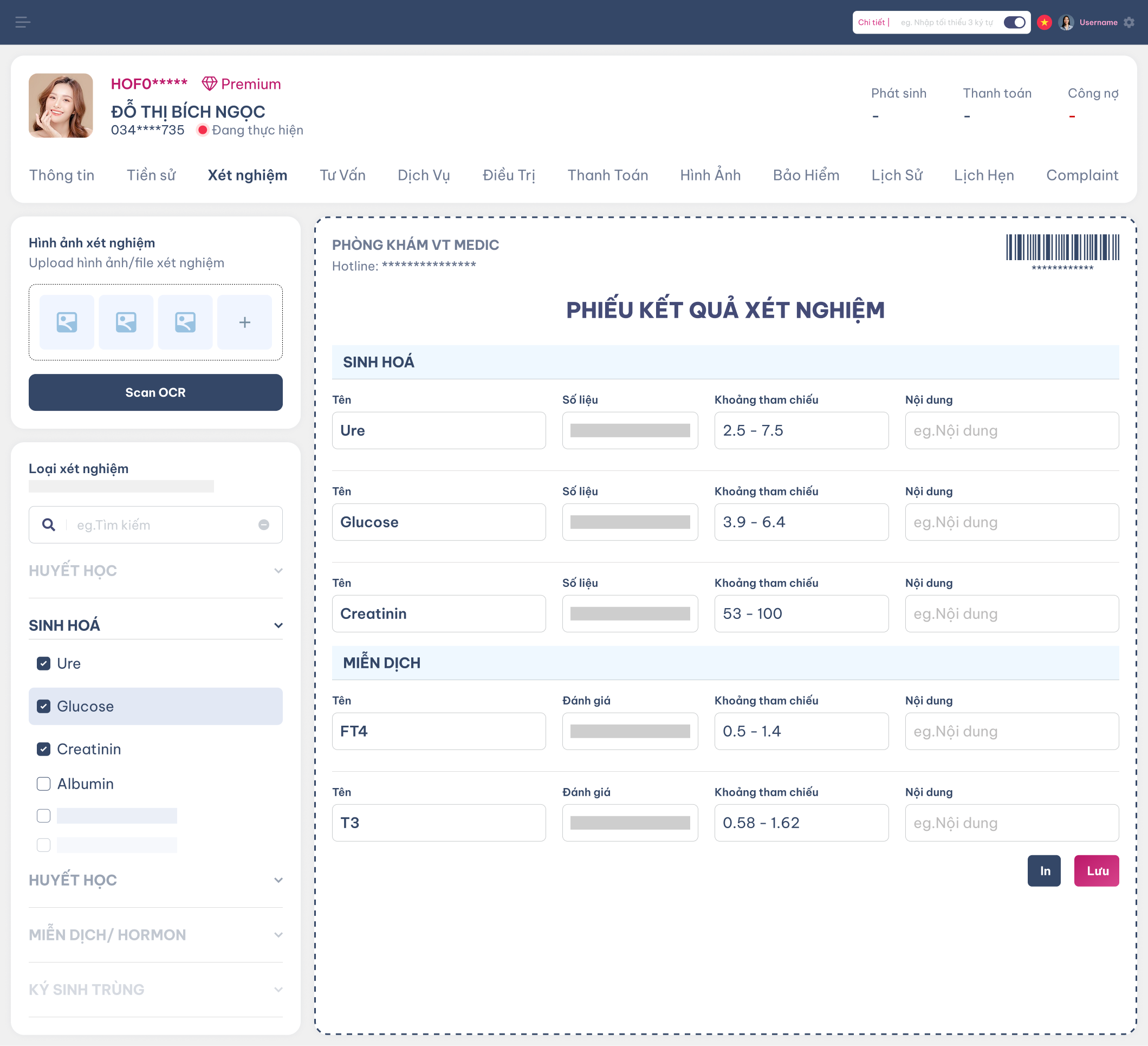Clear search with the minus circle icon
Screen dimensions: 1148x1046
pos(264,525)
